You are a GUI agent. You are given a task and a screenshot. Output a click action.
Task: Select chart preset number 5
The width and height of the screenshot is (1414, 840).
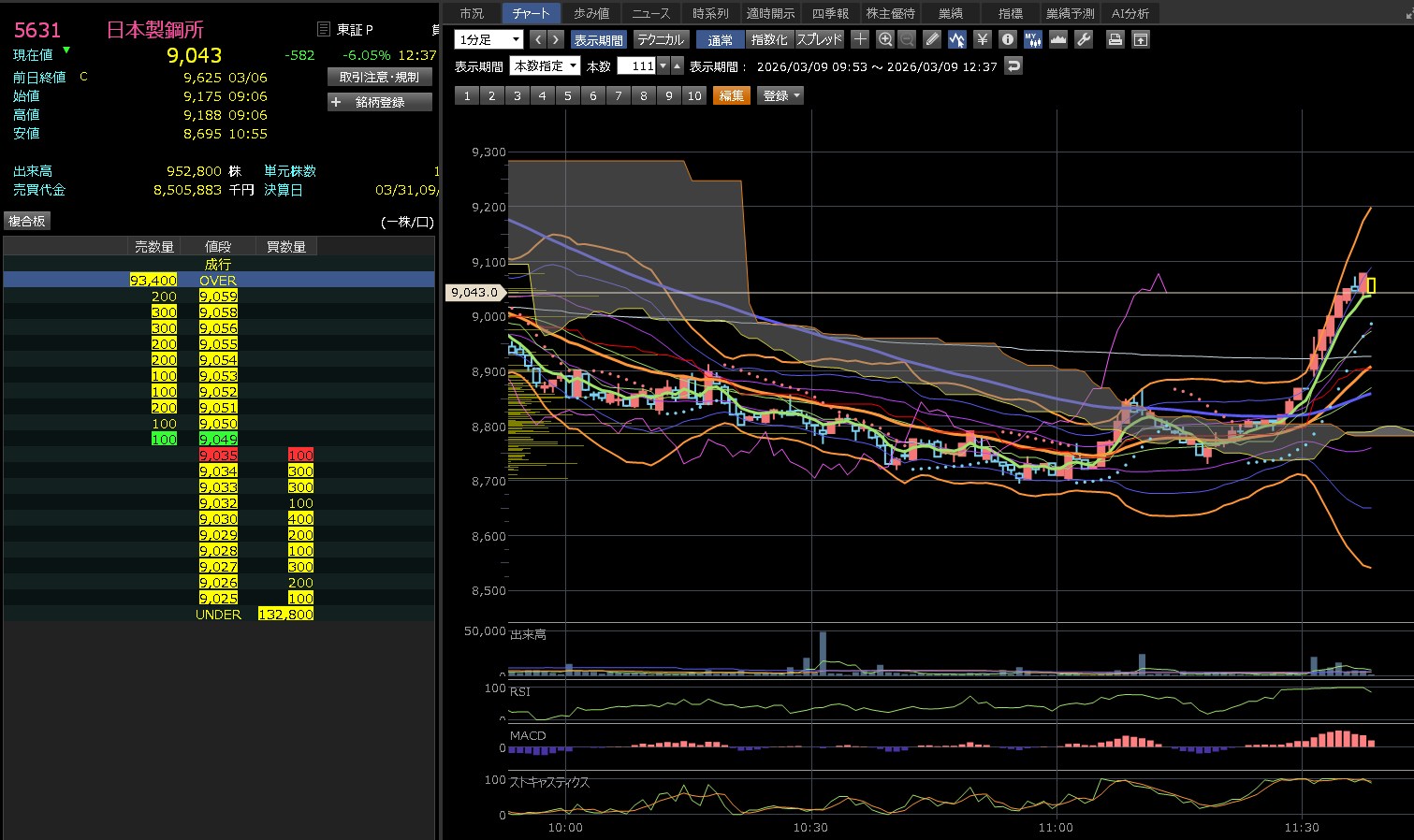pyautogui.click(x=567, y=95)
